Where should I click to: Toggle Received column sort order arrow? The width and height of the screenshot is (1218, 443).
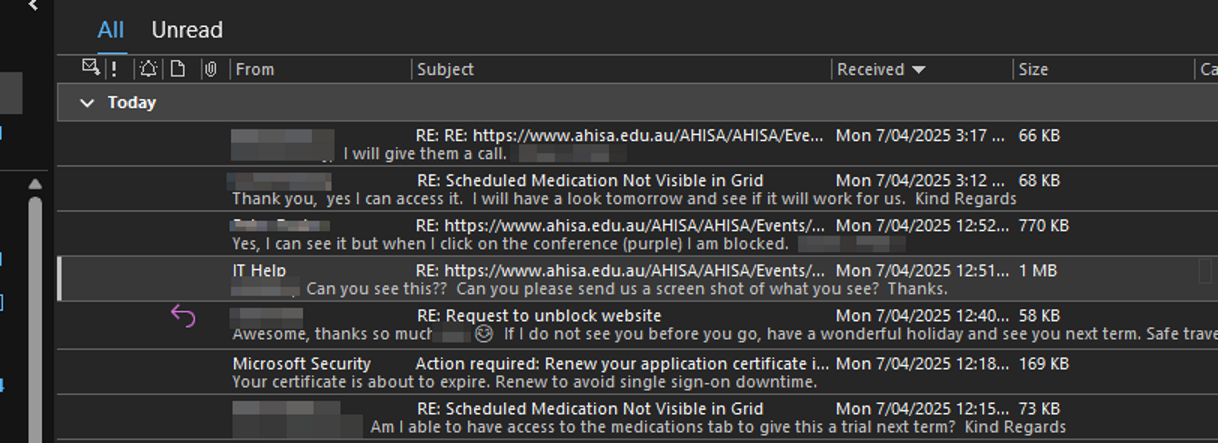[x=918, y=70]
